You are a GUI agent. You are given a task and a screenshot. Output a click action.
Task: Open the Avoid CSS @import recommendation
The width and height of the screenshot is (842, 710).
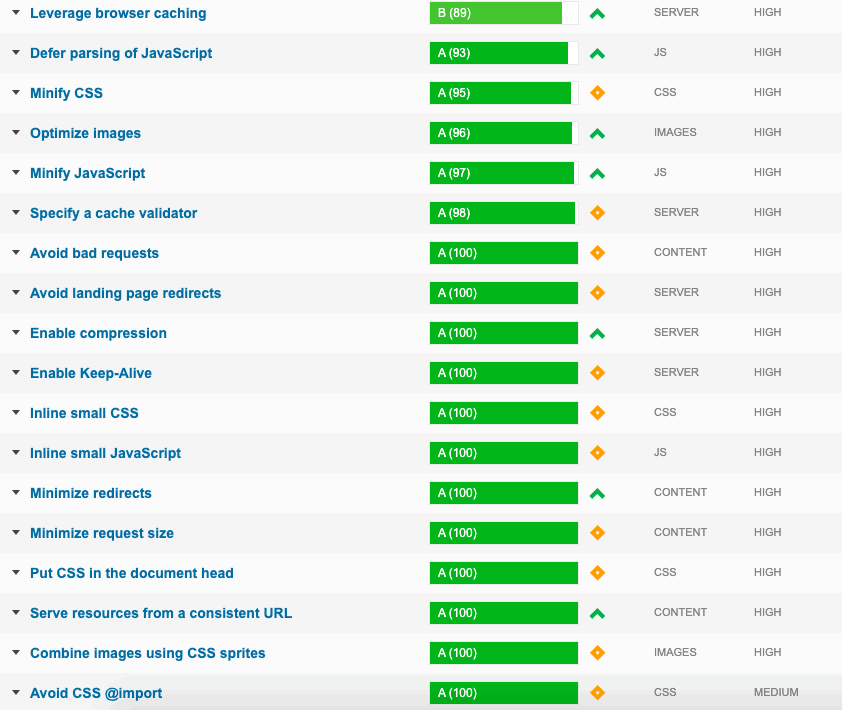click(x=96, y=693)
